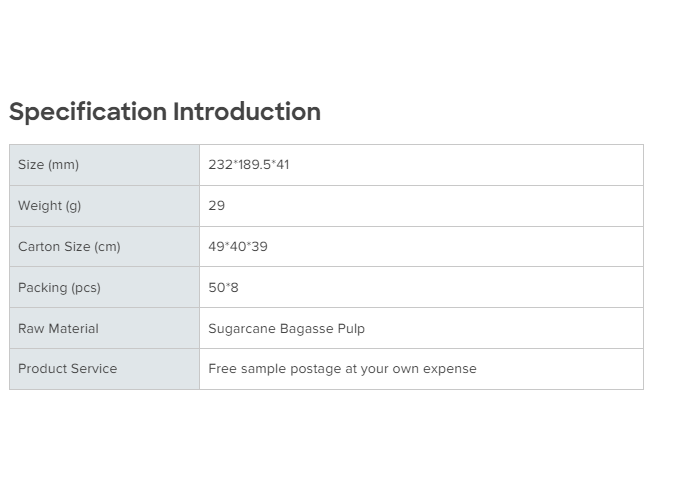Click the packing value 50*8
Viewport: 679px width, 494px height.
223,288
